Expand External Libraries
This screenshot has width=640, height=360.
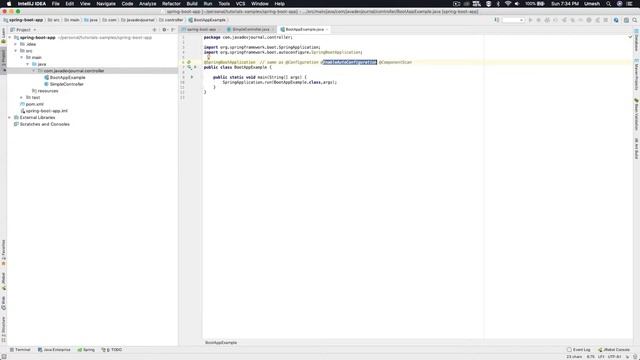click(10, 118)
